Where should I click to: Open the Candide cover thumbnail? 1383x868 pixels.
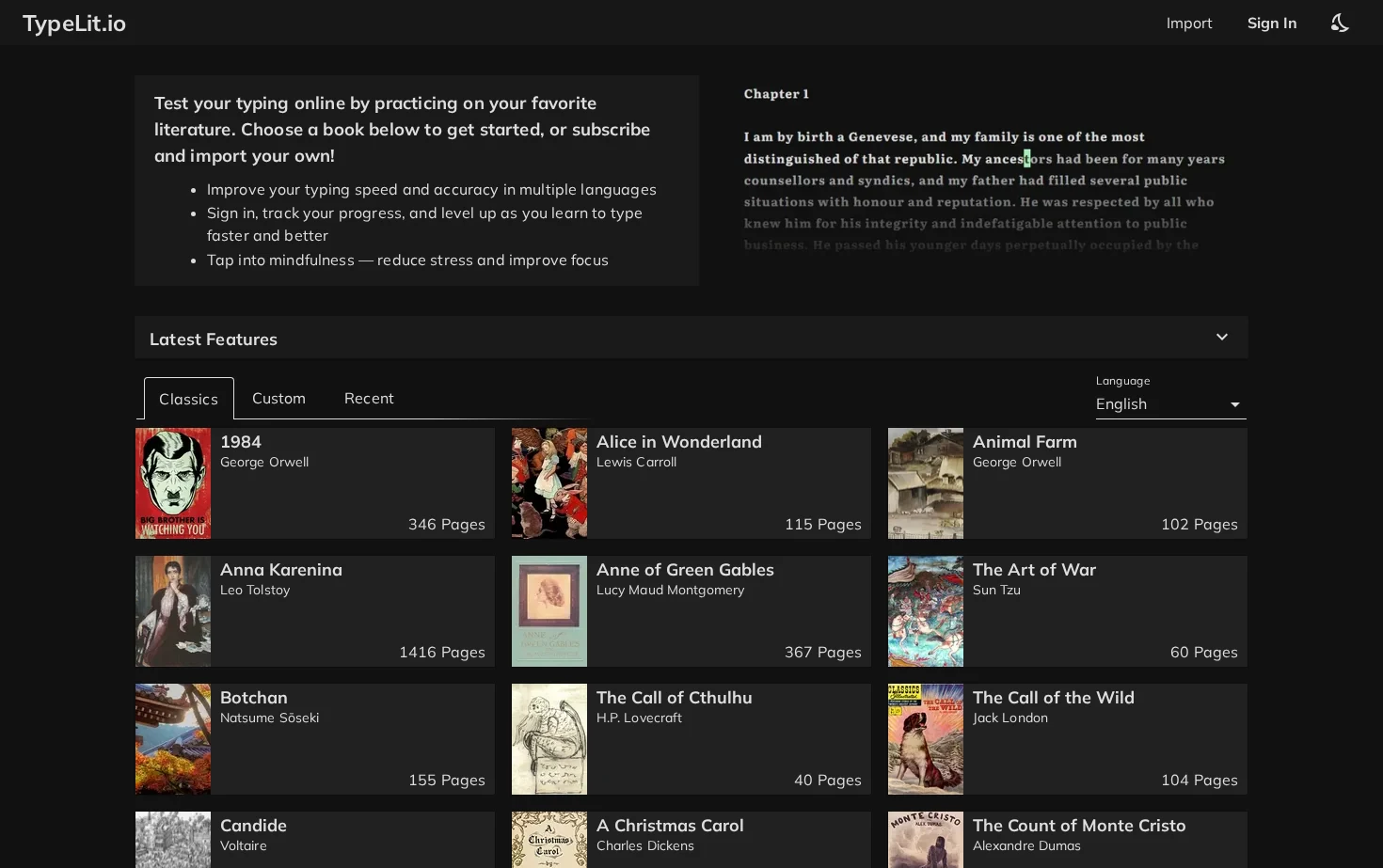coord(173,840)
